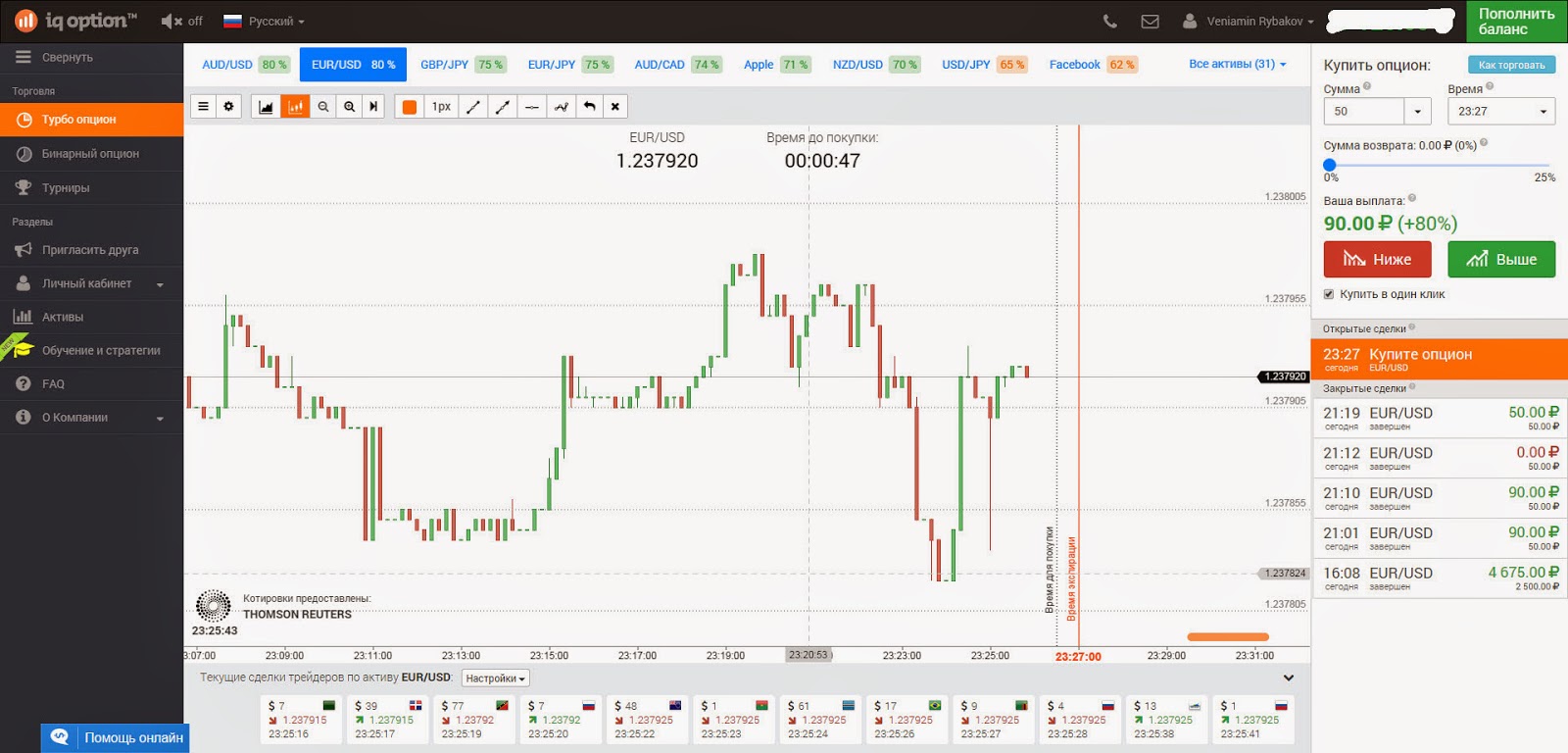
Task: Click the Сумма input field
Action: pos(1363,111)
